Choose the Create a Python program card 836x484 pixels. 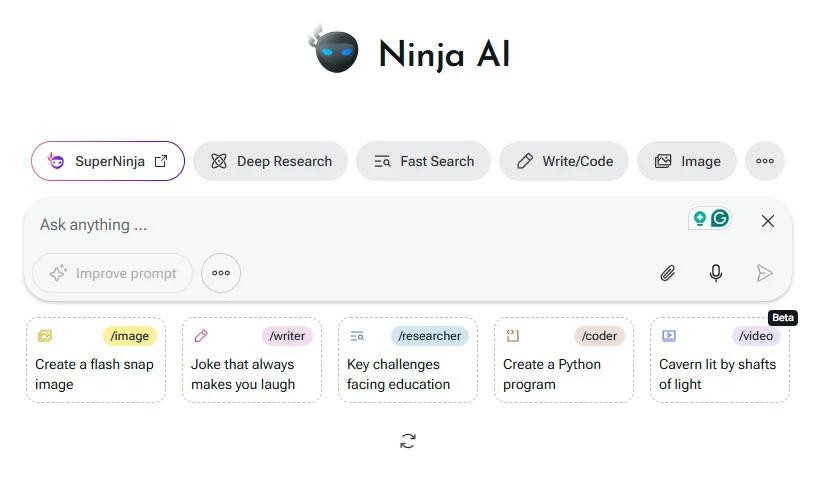(x=564, y=360)
